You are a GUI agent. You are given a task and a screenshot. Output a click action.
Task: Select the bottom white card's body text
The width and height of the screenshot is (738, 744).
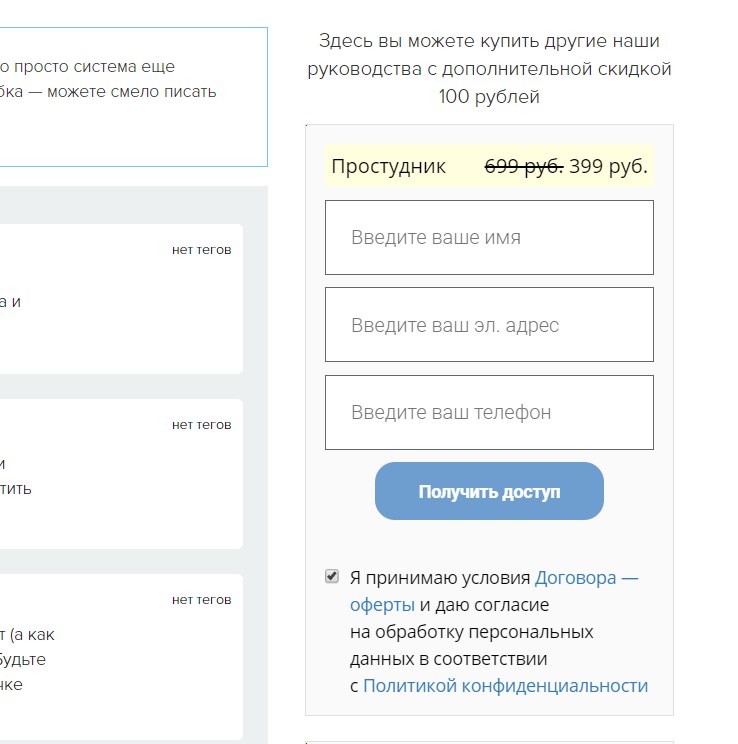point(22,659)
